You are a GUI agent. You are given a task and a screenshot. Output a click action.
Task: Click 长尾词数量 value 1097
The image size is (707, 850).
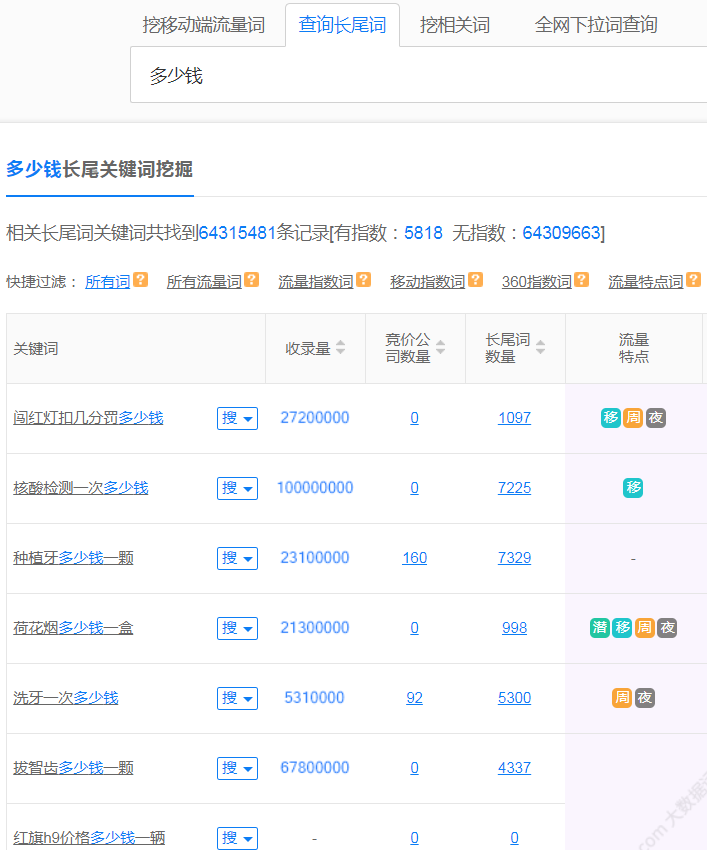click(x=515, y=418)
